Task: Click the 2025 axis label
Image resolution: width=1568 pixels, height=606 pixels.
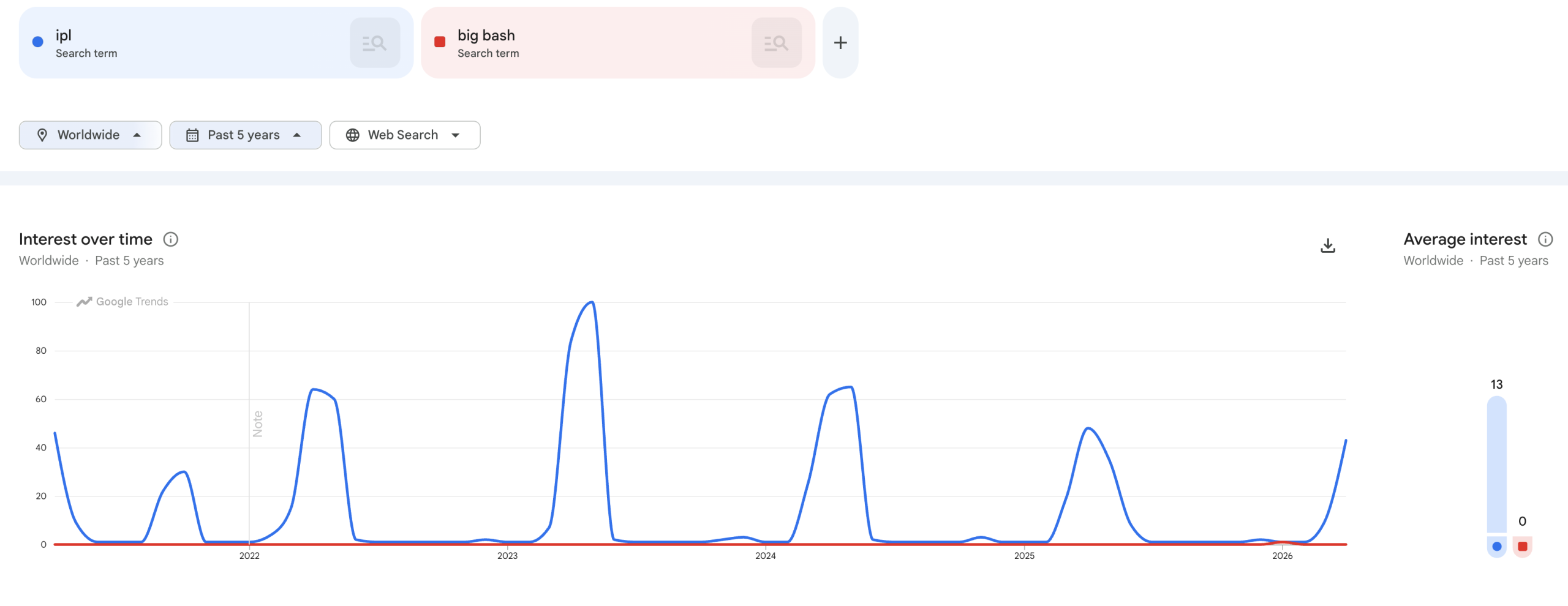Action: 1024,556
